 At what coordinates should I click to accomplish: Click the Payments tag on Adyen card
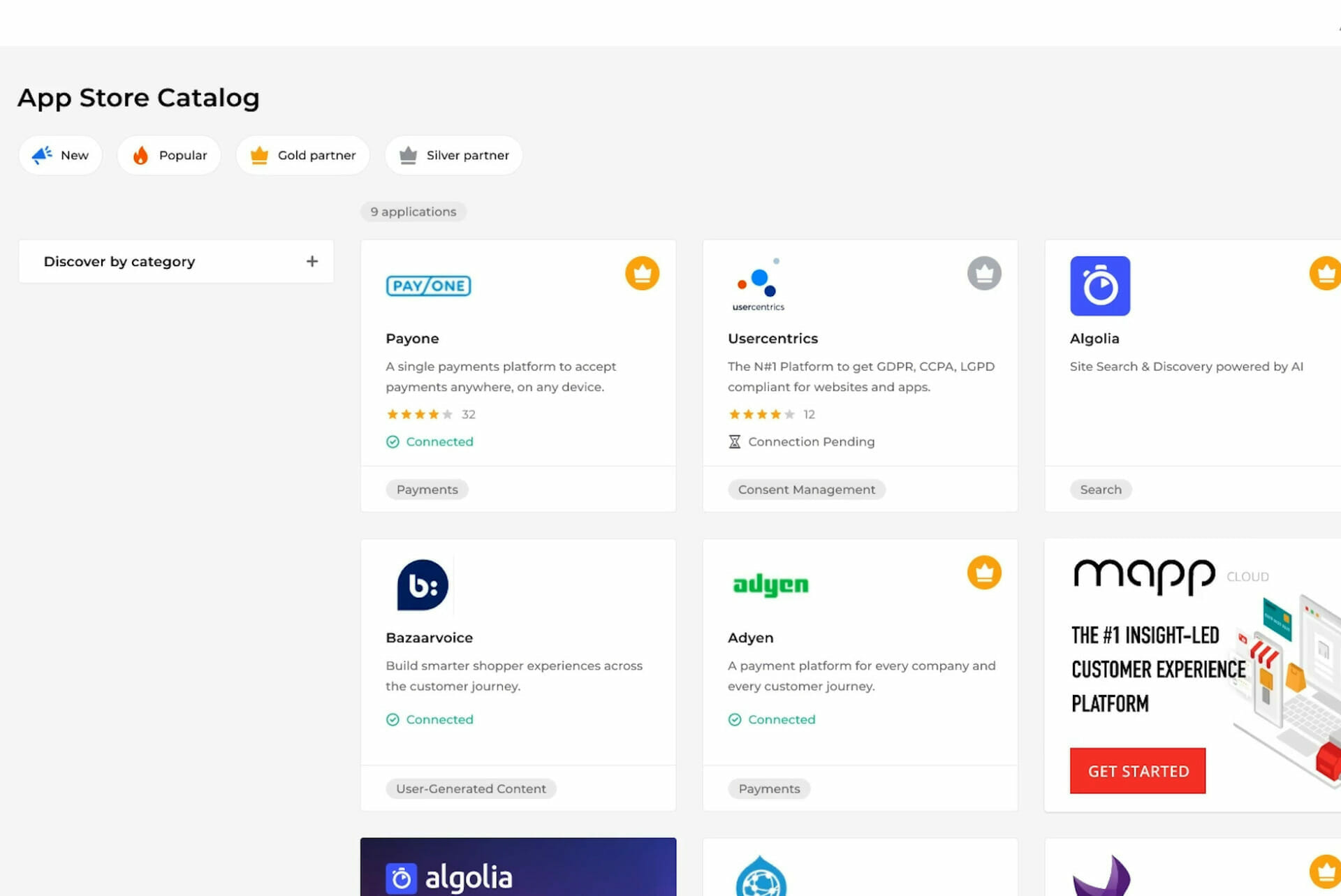769,788
